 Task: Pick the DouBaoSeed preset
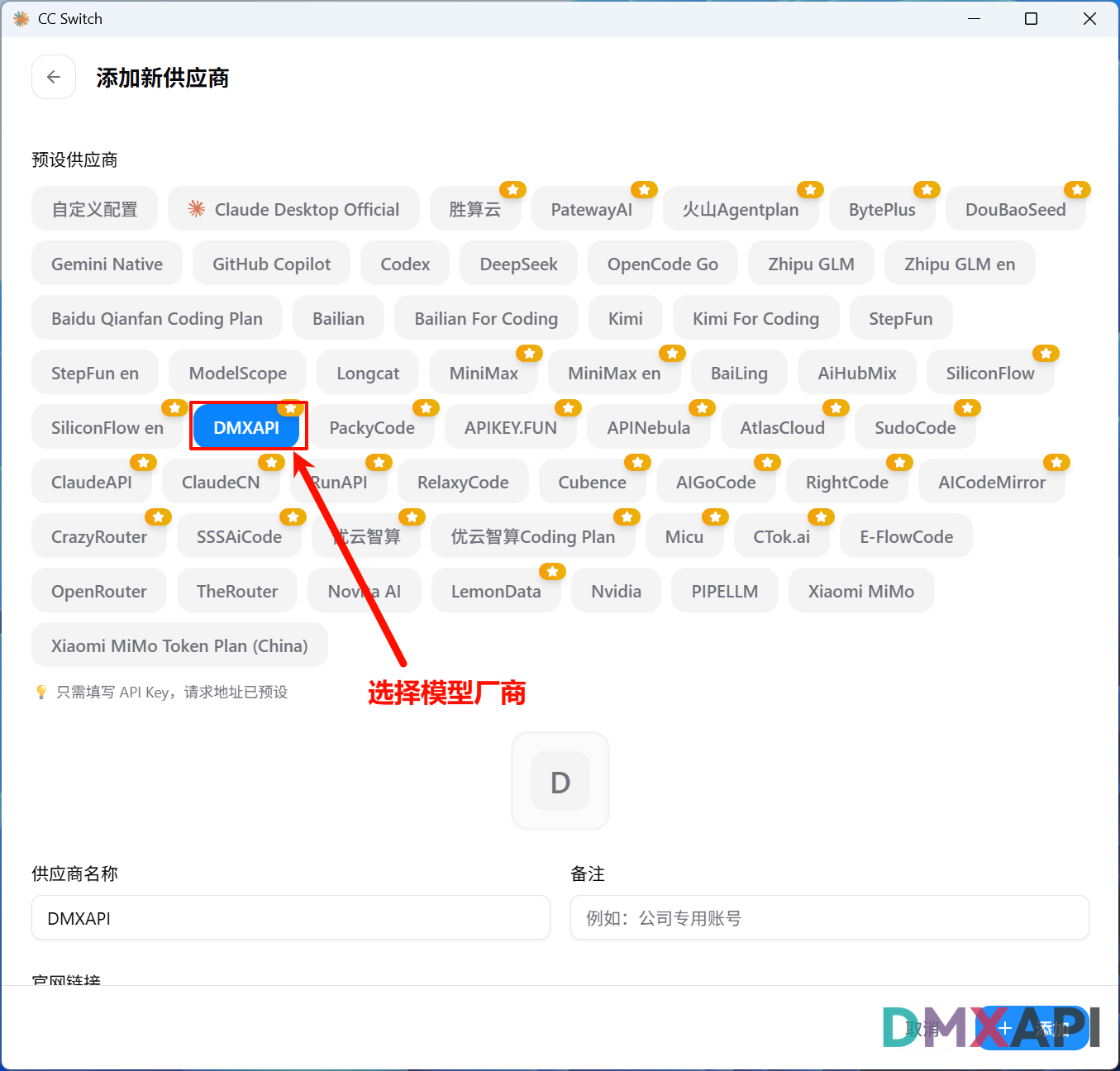[1016, 209]
